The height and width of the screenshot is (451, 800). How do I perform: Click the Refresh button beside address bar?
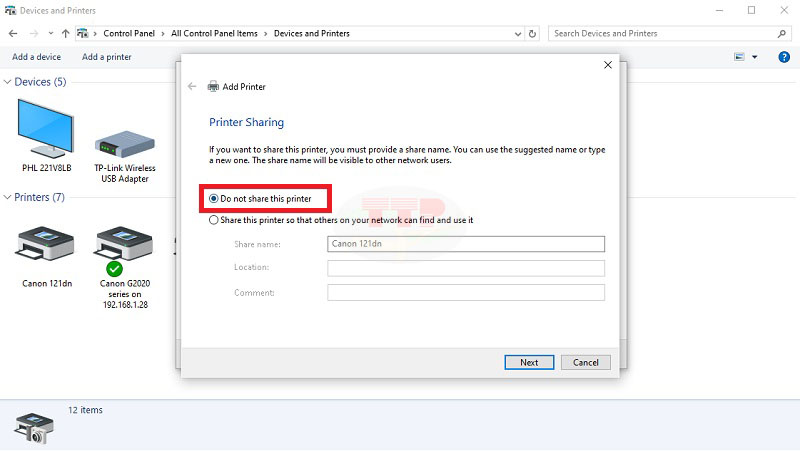tap(532, 33)
